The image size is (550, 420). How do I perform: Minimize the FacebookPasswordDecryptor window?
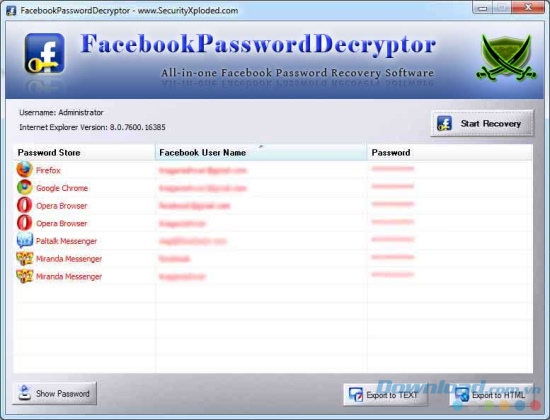483,8
